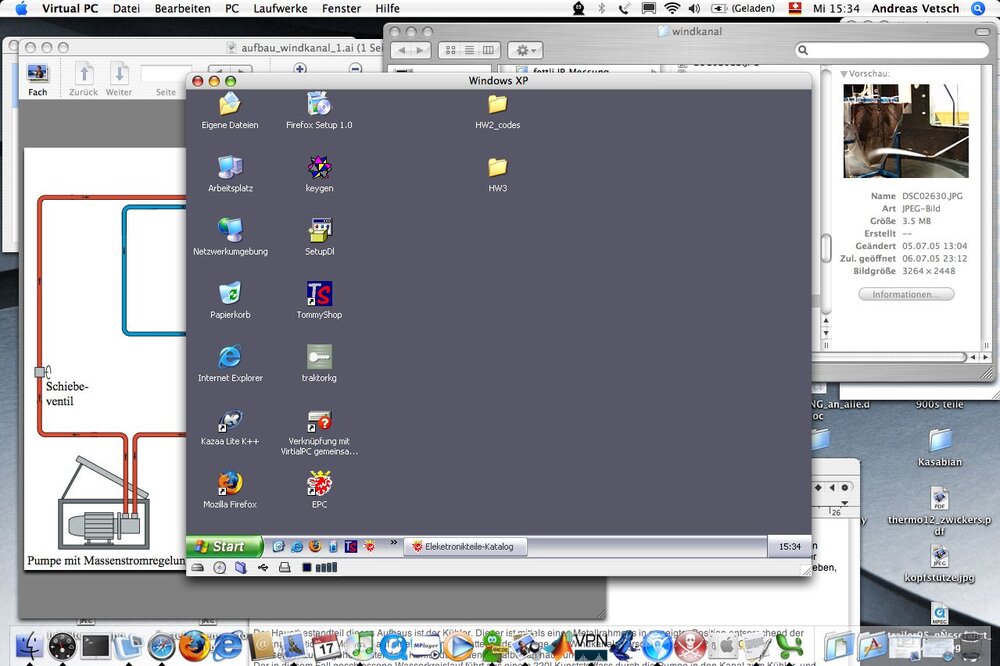Switch Finder to list view

[469, 50]
